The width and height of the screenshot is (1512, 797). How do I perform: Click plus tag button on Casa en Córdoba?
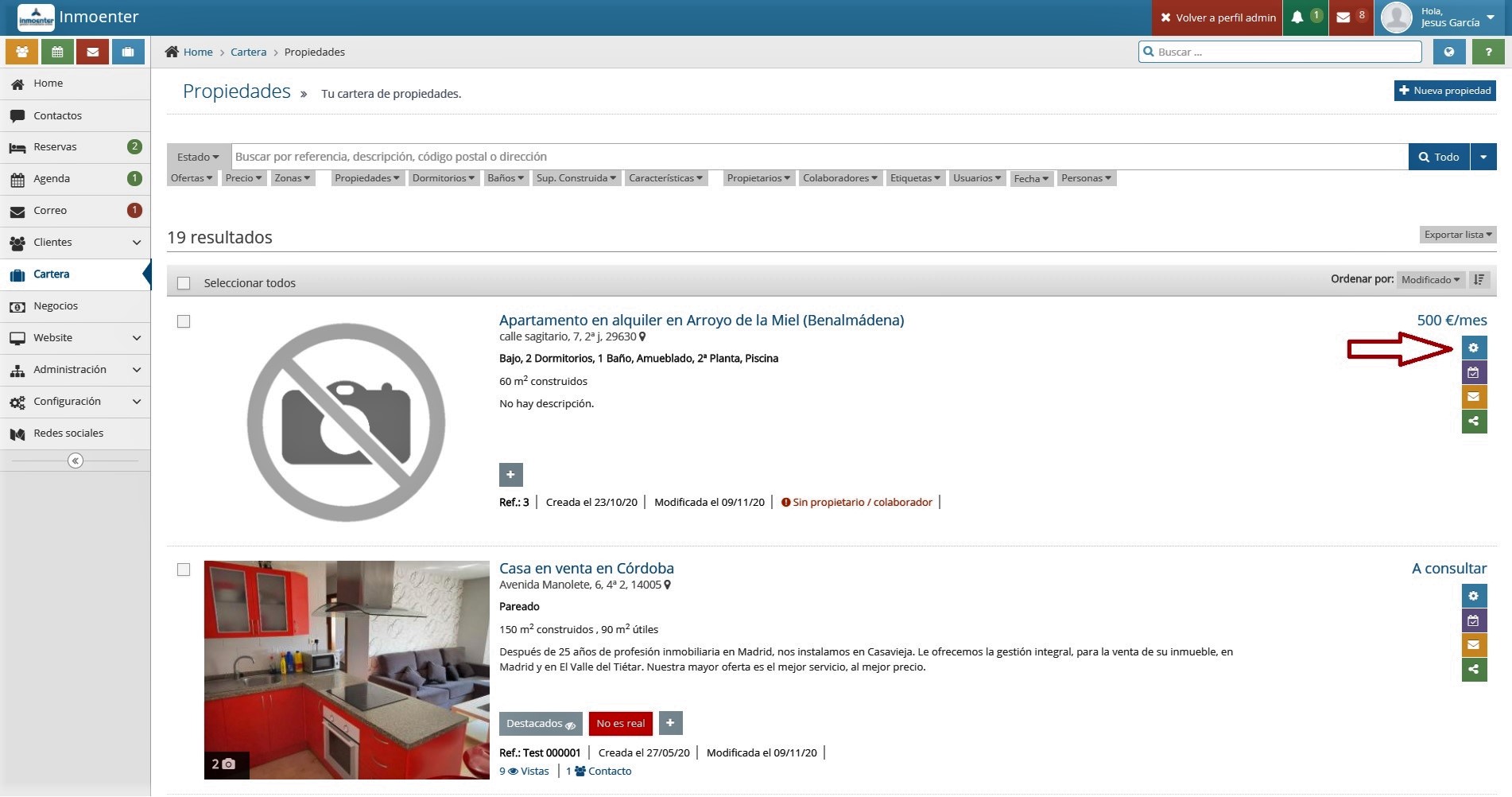point(671,723)
